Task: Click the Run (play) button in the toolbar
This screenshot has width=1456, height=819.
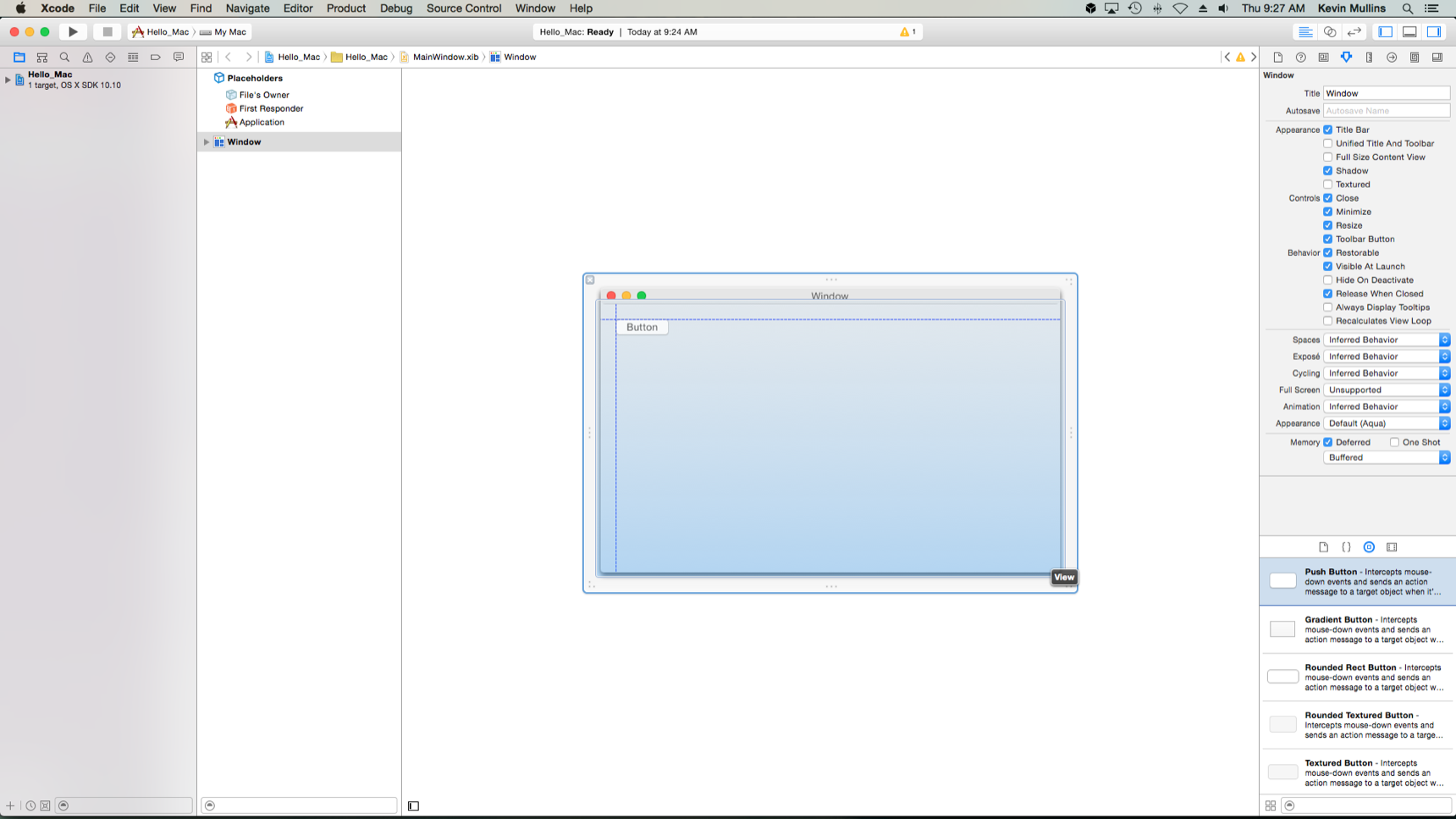Action: [74, 32]
